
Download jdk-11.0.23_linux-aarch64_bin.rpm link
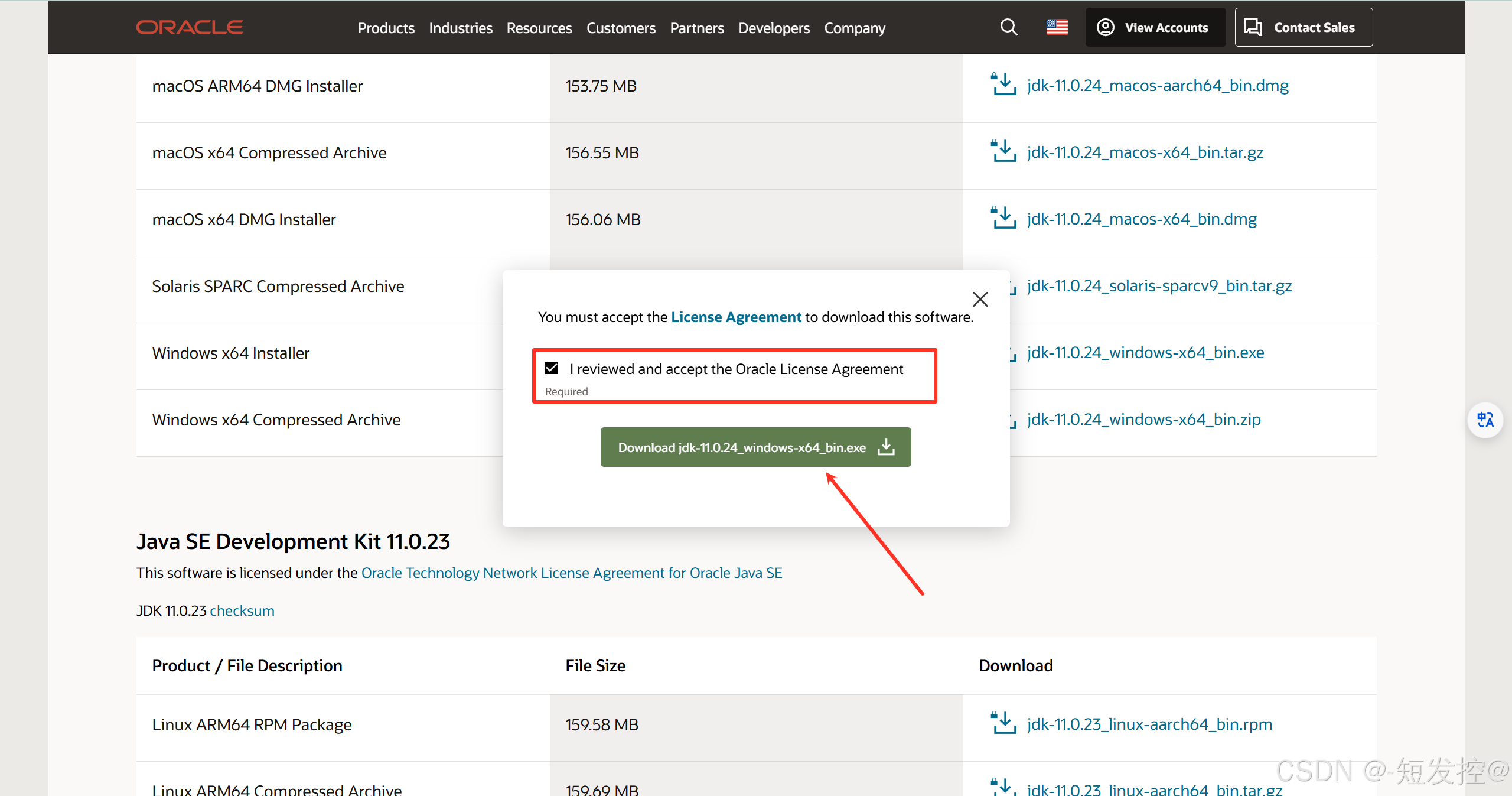tap(1149, 724)
